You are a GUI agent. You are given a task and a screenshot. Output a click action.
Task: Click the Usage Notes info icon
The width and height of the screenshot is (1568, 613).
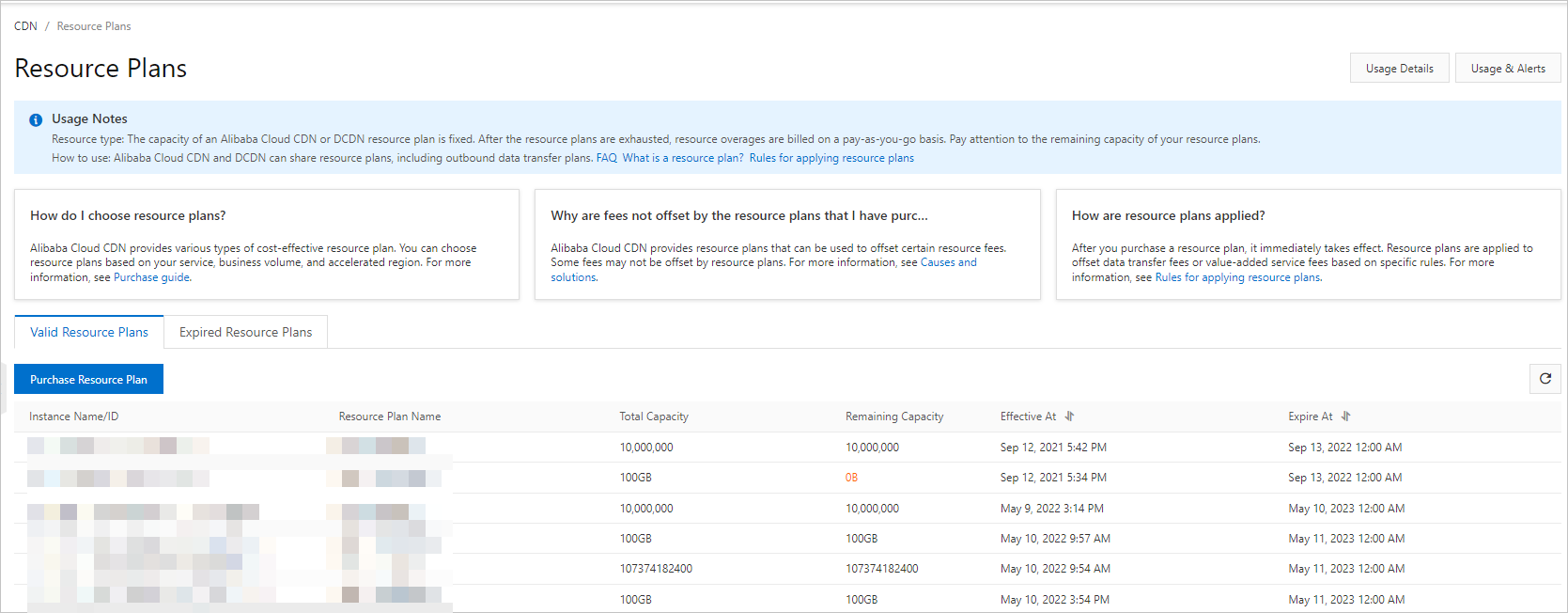pos(36,120)
